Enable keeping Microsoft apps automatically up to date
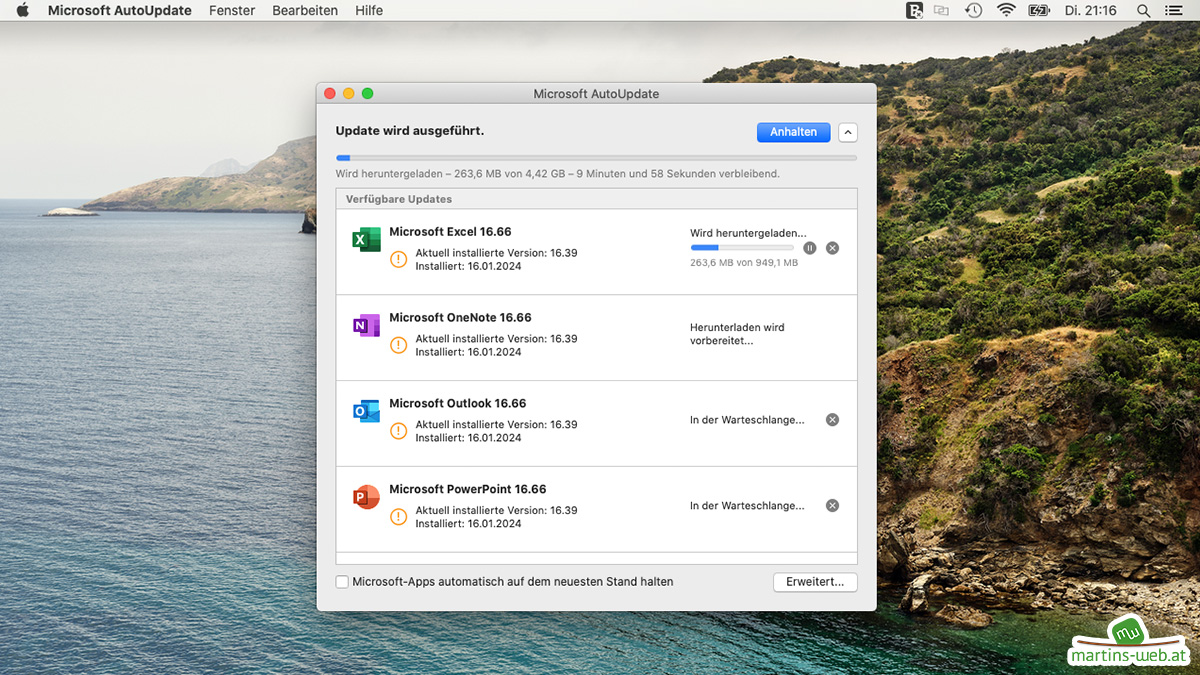This screenshot has height=675, width=1200. click(342, 582)
